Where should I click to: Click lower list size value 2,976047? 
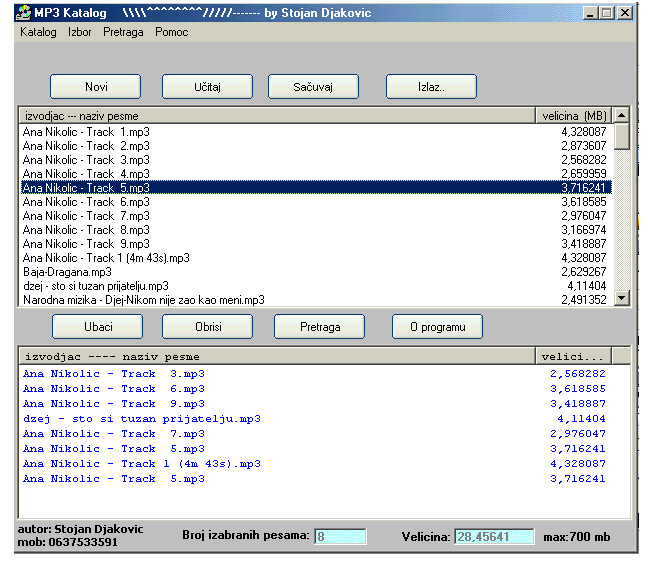click(x=578, y=434)
